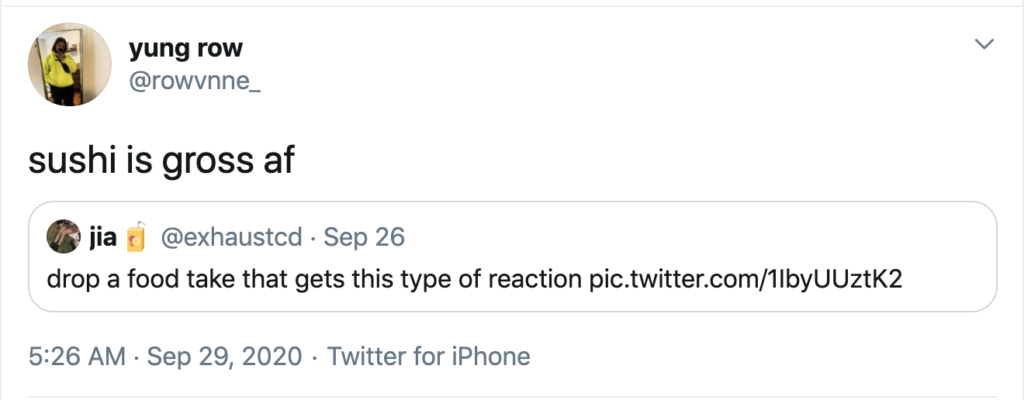Click the "Sep 29, 2020" date
Image resolution: width=1024 pixels, height=400 pixels.
(224, 355)
